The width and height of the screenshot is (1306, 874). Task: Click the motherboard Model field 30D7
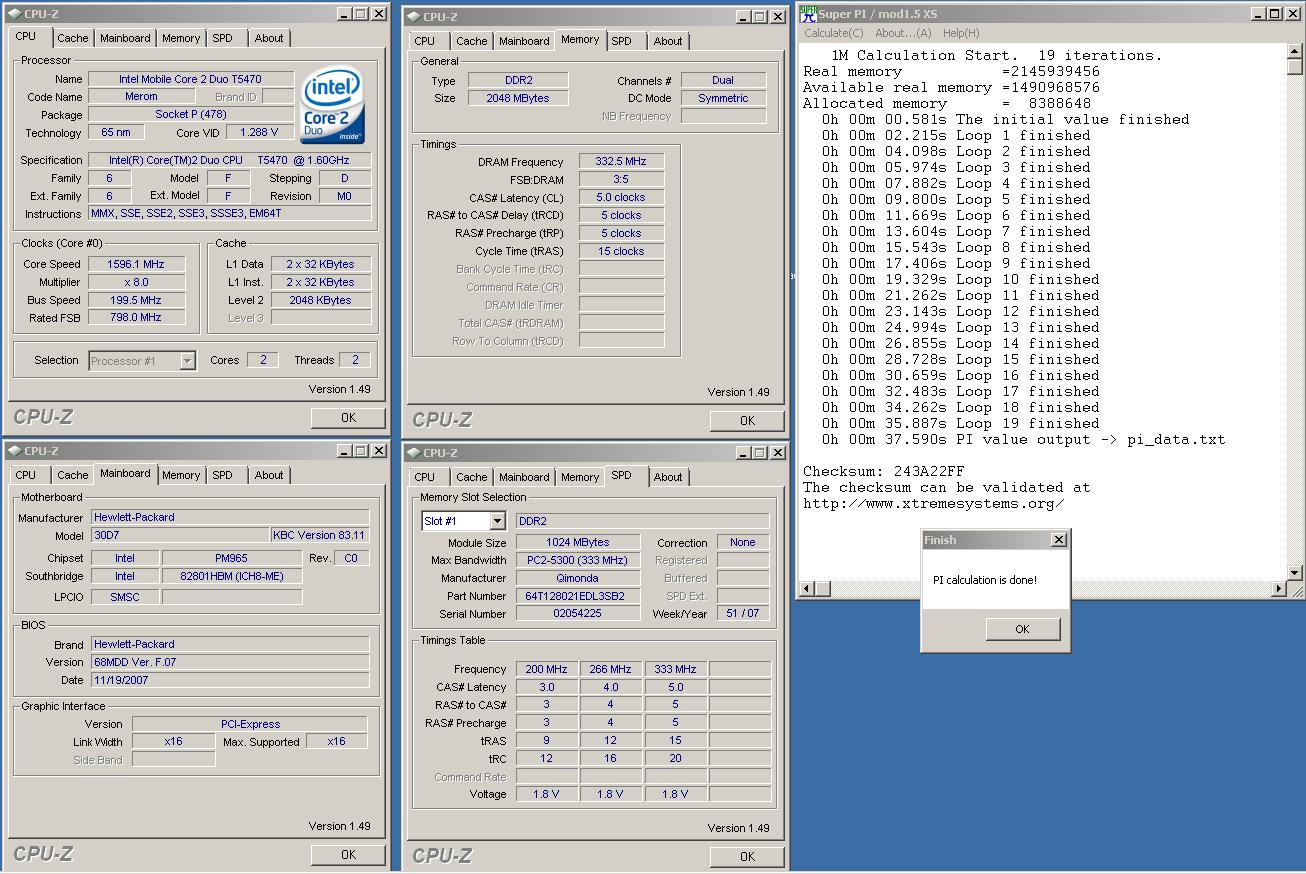(x=180, y=535)
